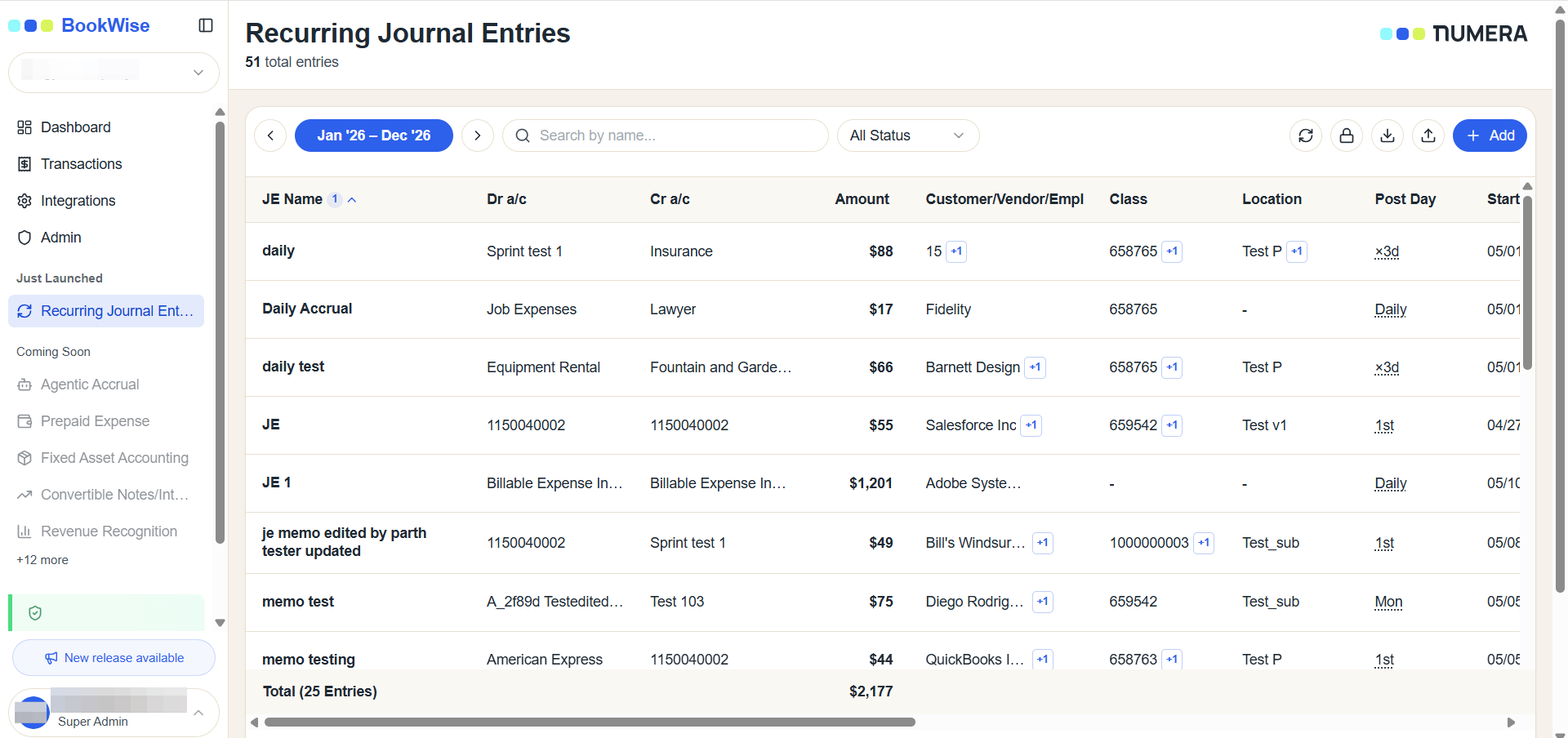Click the refresh entries icon
Screen dimensions: 1568x738
pyautogui.click(x=1306, y=136)
